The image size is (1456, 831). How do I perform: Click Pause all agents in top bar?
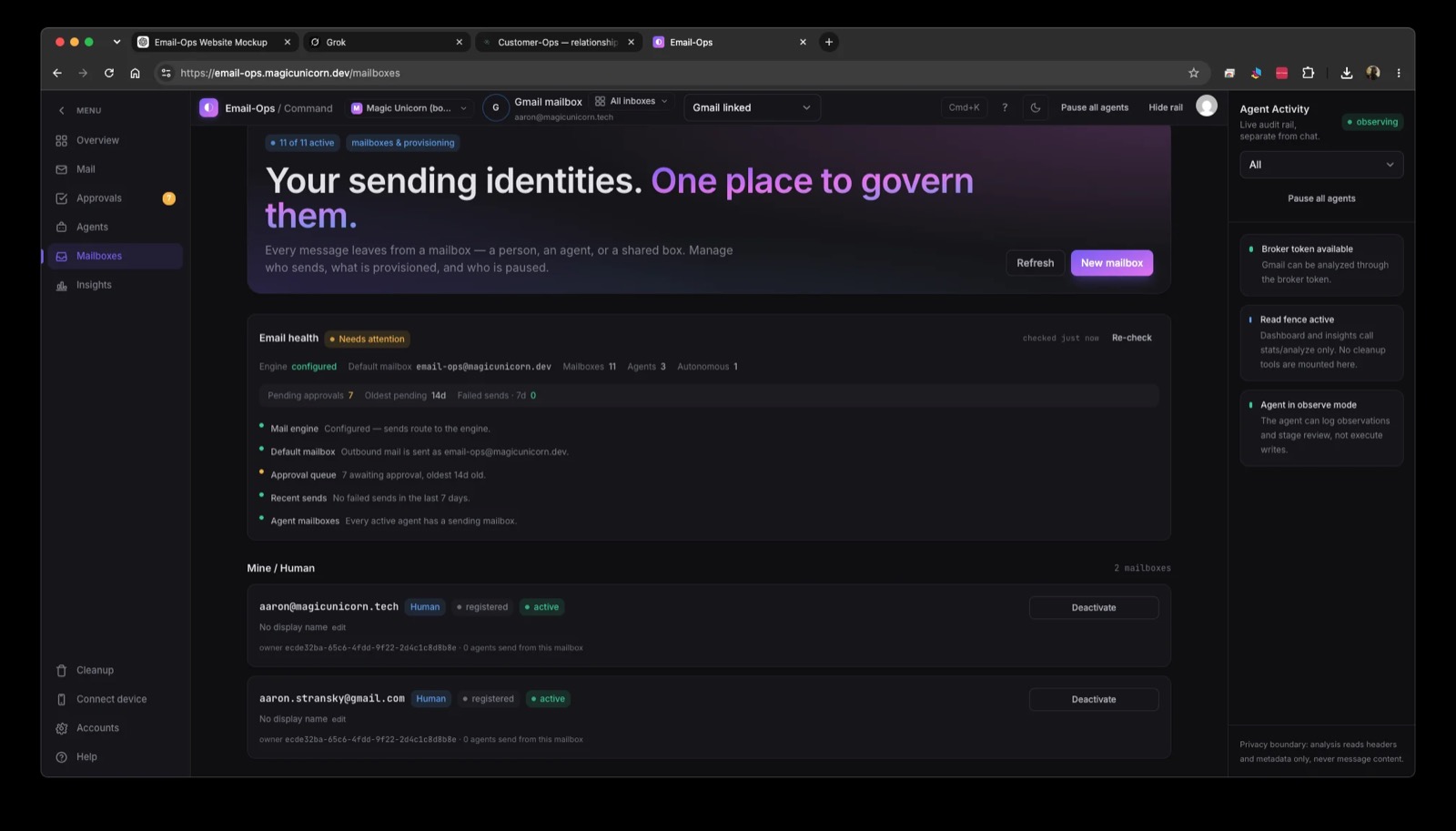[x=1095, y=107]
